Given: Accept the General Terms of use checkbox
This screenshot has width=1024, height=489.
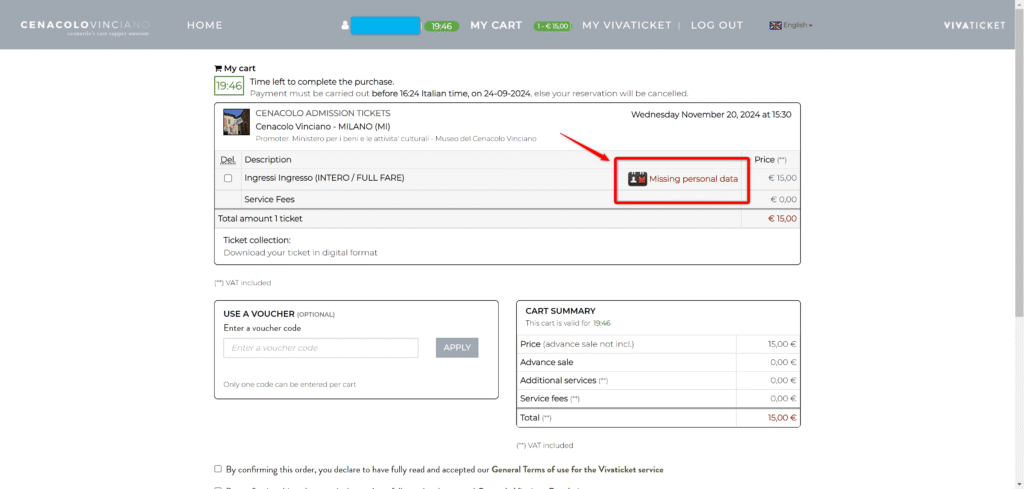Looking at the screenshot, I should pyautogui.click(x=218, y=469).
